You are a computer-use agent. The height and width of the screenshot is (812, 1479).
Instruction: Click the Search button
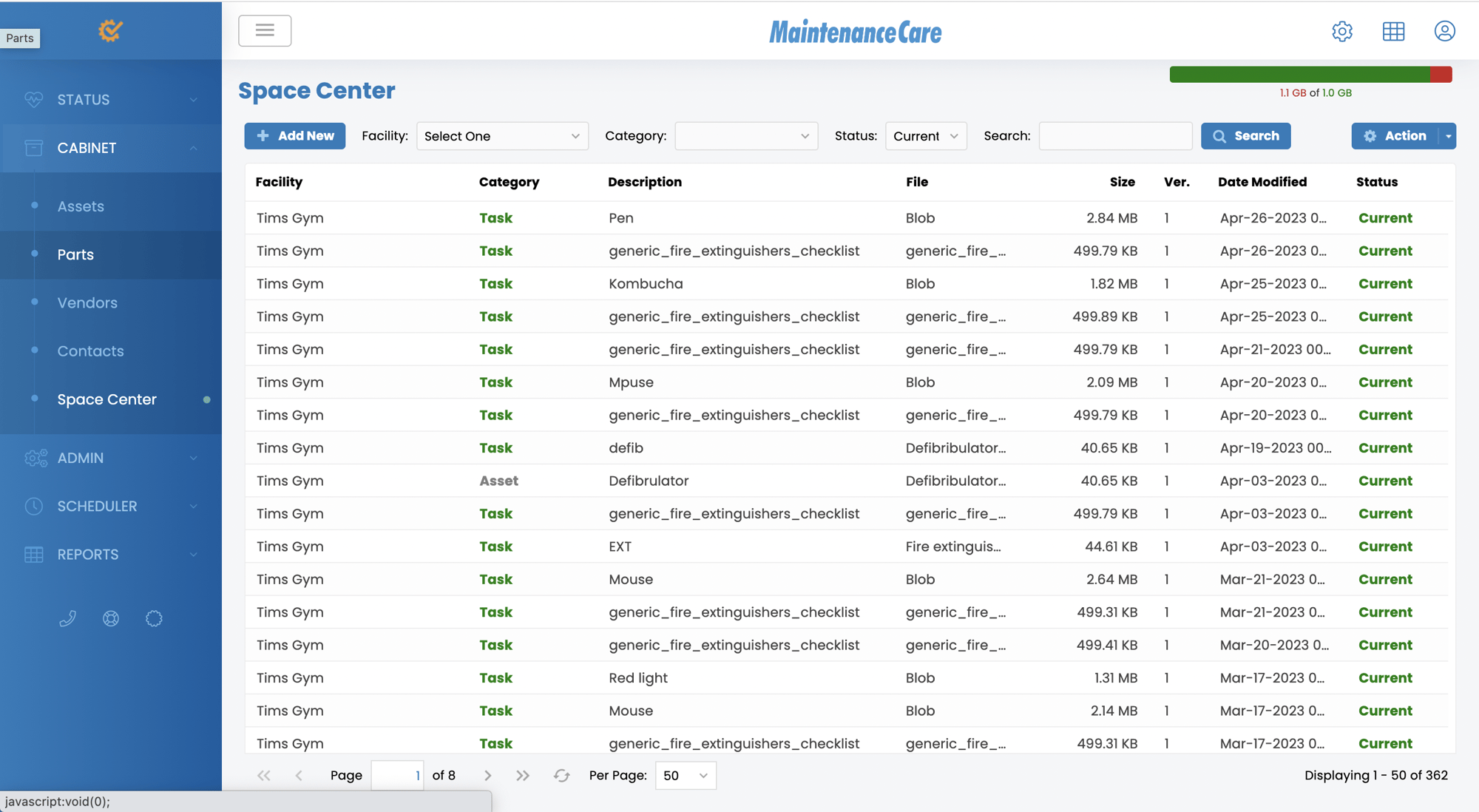(x=1245, y=136)
